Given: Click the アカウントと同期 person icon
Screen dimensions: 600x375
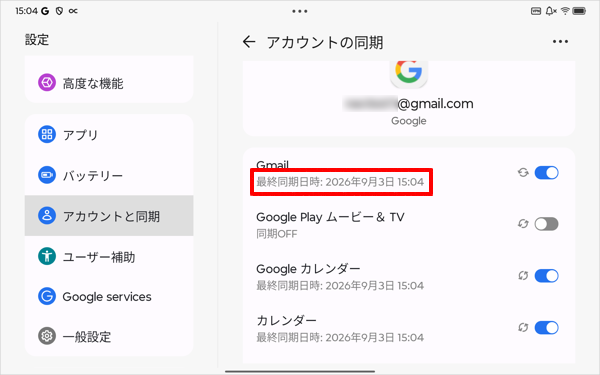Looking at the screenshot, I should (x=47, y=215).
